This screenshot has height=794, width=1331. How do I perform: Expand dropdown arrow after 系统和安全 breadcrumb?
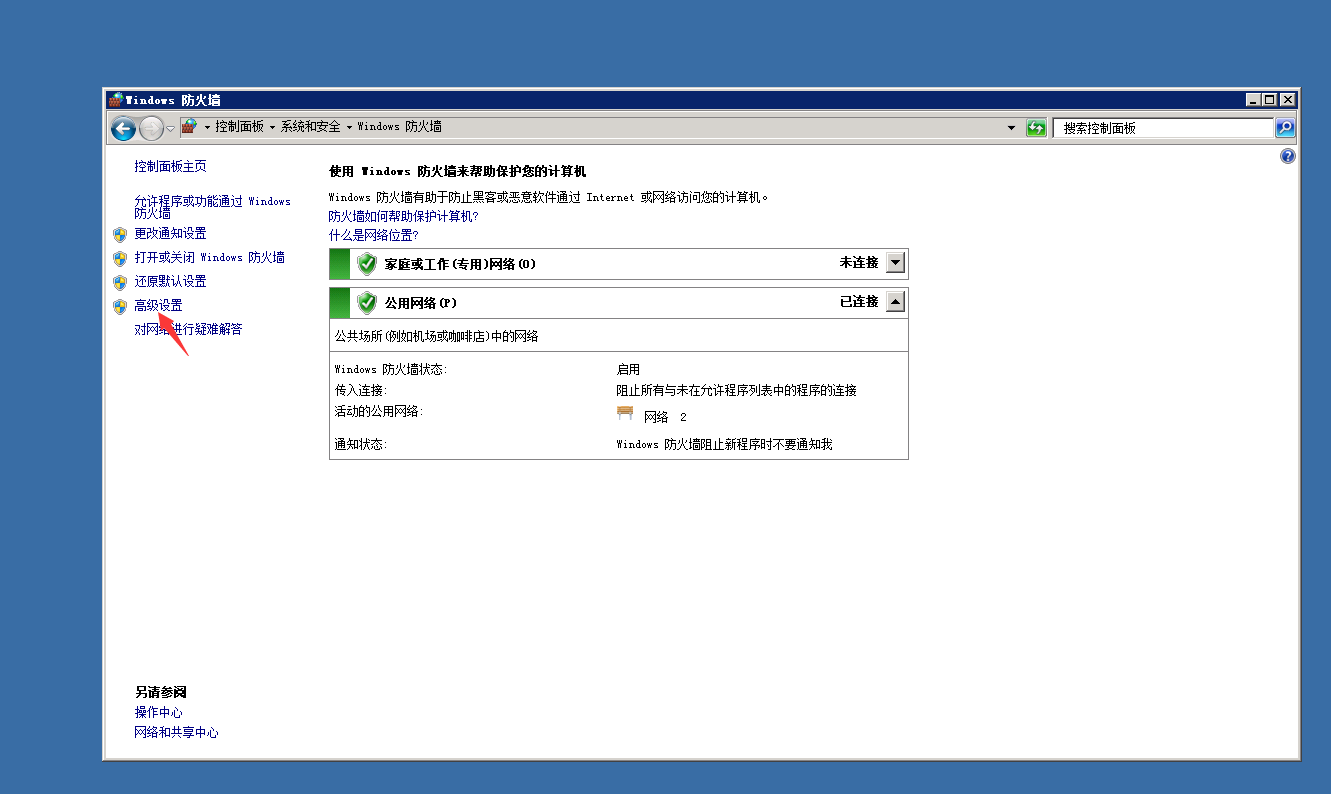pyautogui.click(x=349, y=127)
